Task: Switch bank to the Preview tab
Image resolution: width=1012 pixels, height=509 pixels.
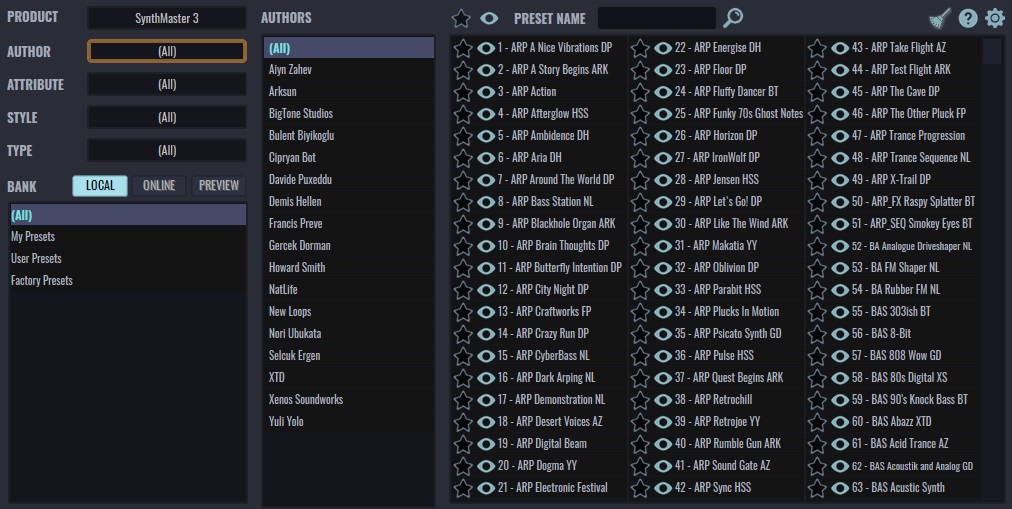Action: [x=219, y=186]
